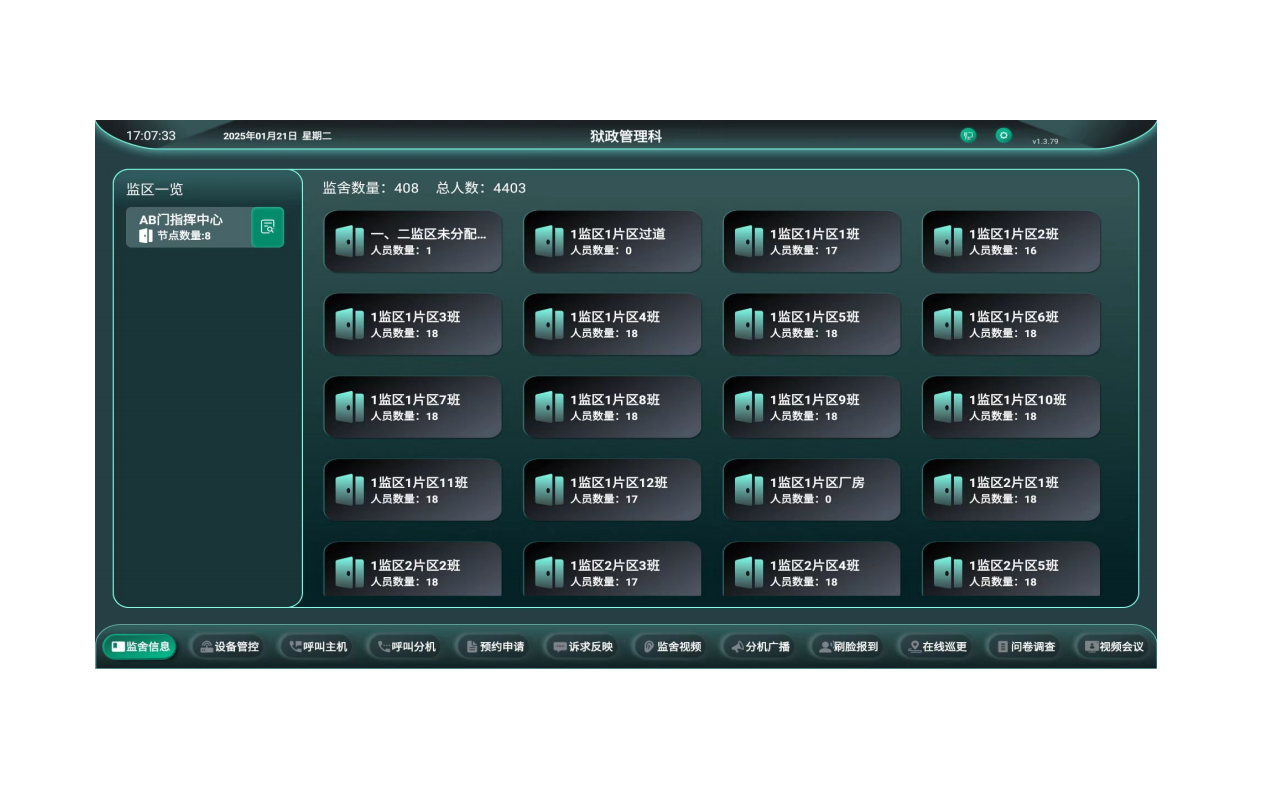
Task: Click the 1监区2片区4班 cell card
Action: click(x=812, y=571)
